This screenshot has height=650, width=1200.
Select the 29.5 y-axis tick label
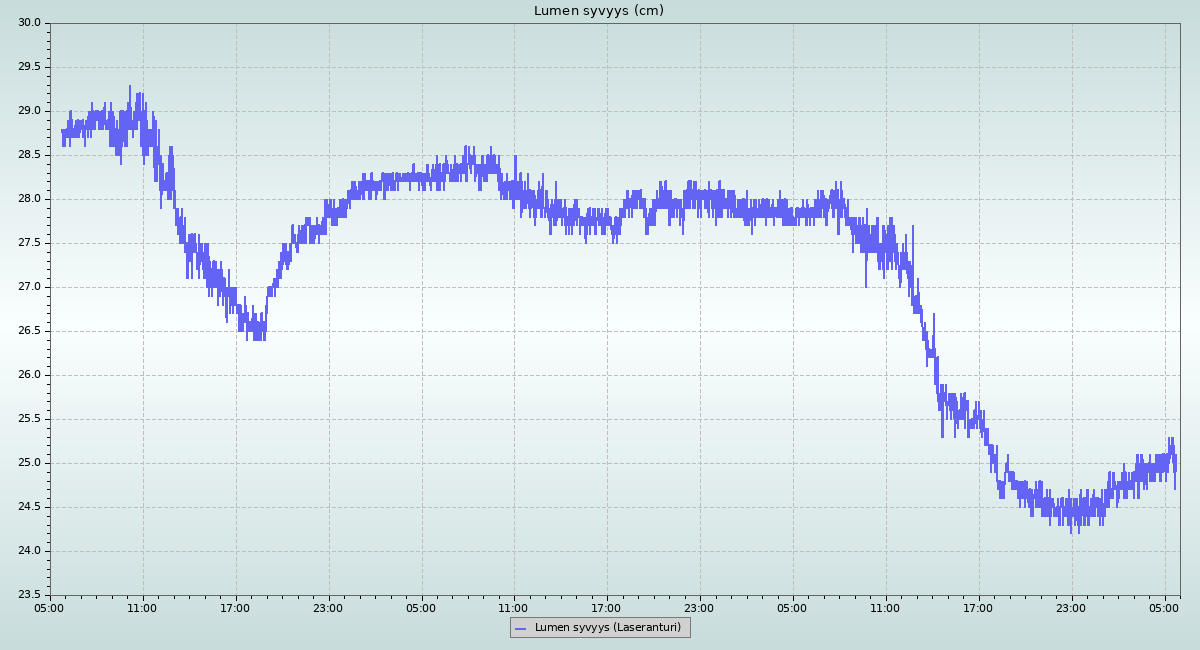click(x=29, y=67)
